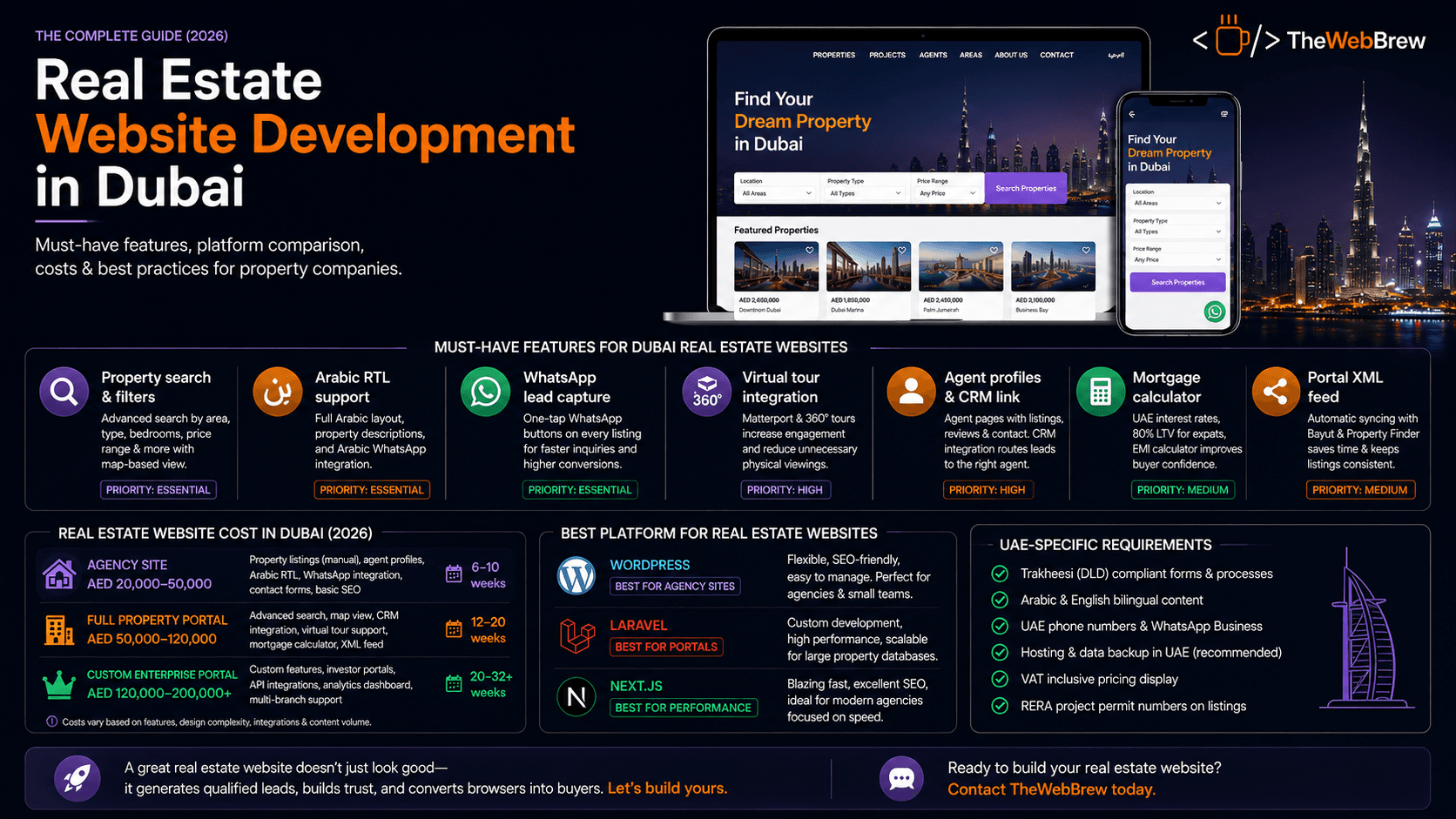
Task: Click the heart icon on Business Bay listing
Action: [1086, 251]
